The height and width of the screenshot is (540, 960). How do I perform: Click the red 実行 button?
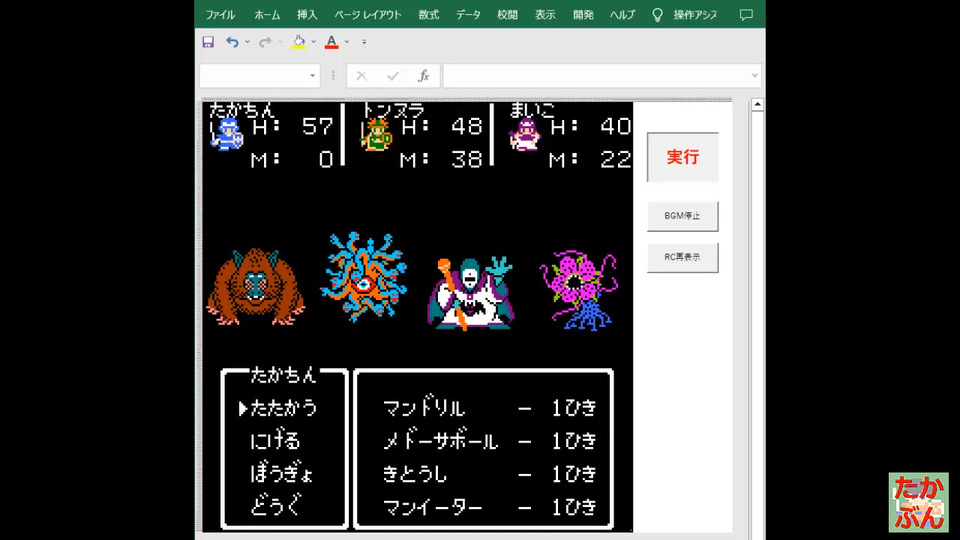coord(683,157)
